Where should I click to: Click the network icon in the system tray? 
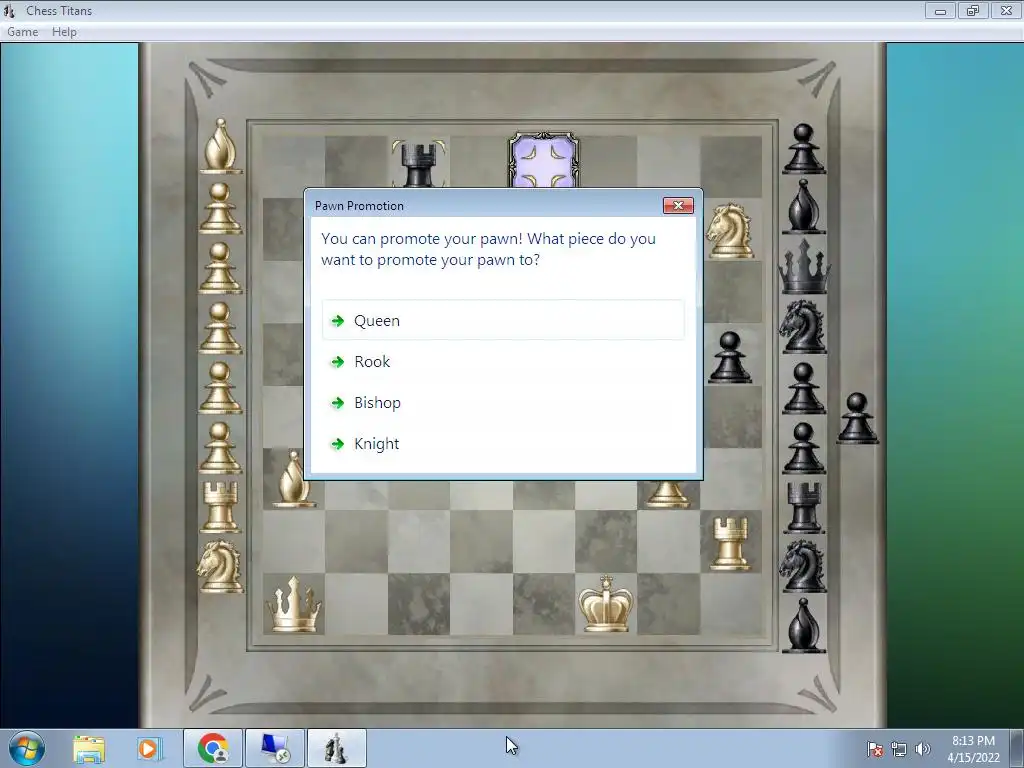[899, 749]
